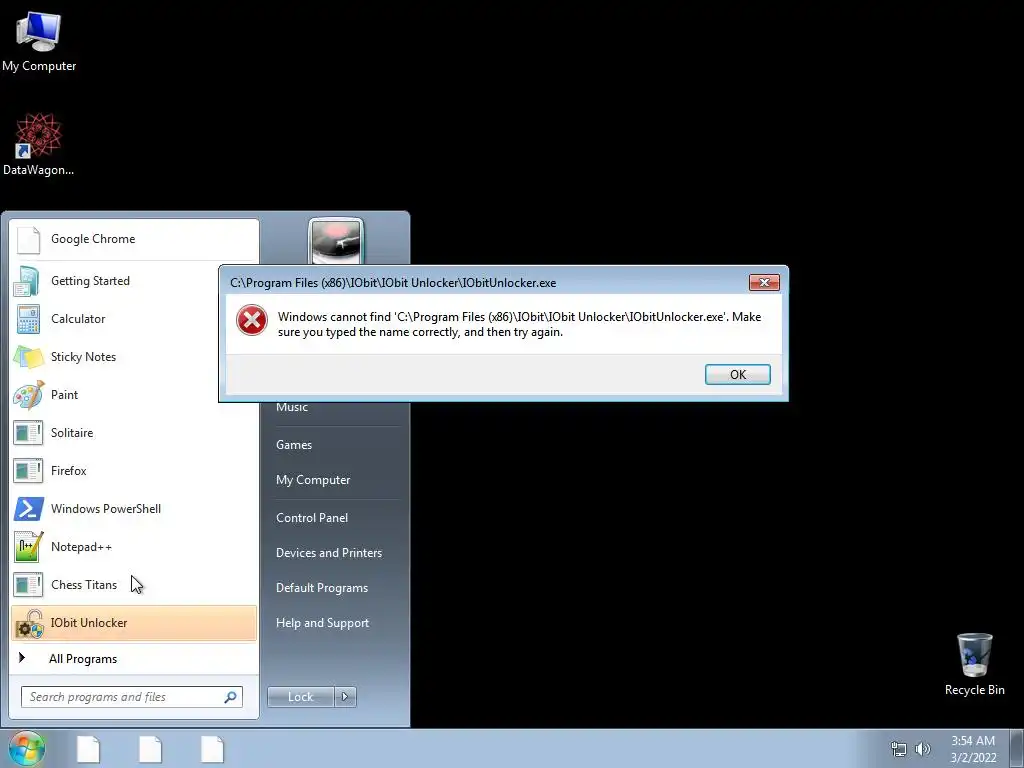The width and height of the screenshot is (1024, 768).
Task: Click the Paint palette icon
Action: pyautogui.click(x=28, y=394)
